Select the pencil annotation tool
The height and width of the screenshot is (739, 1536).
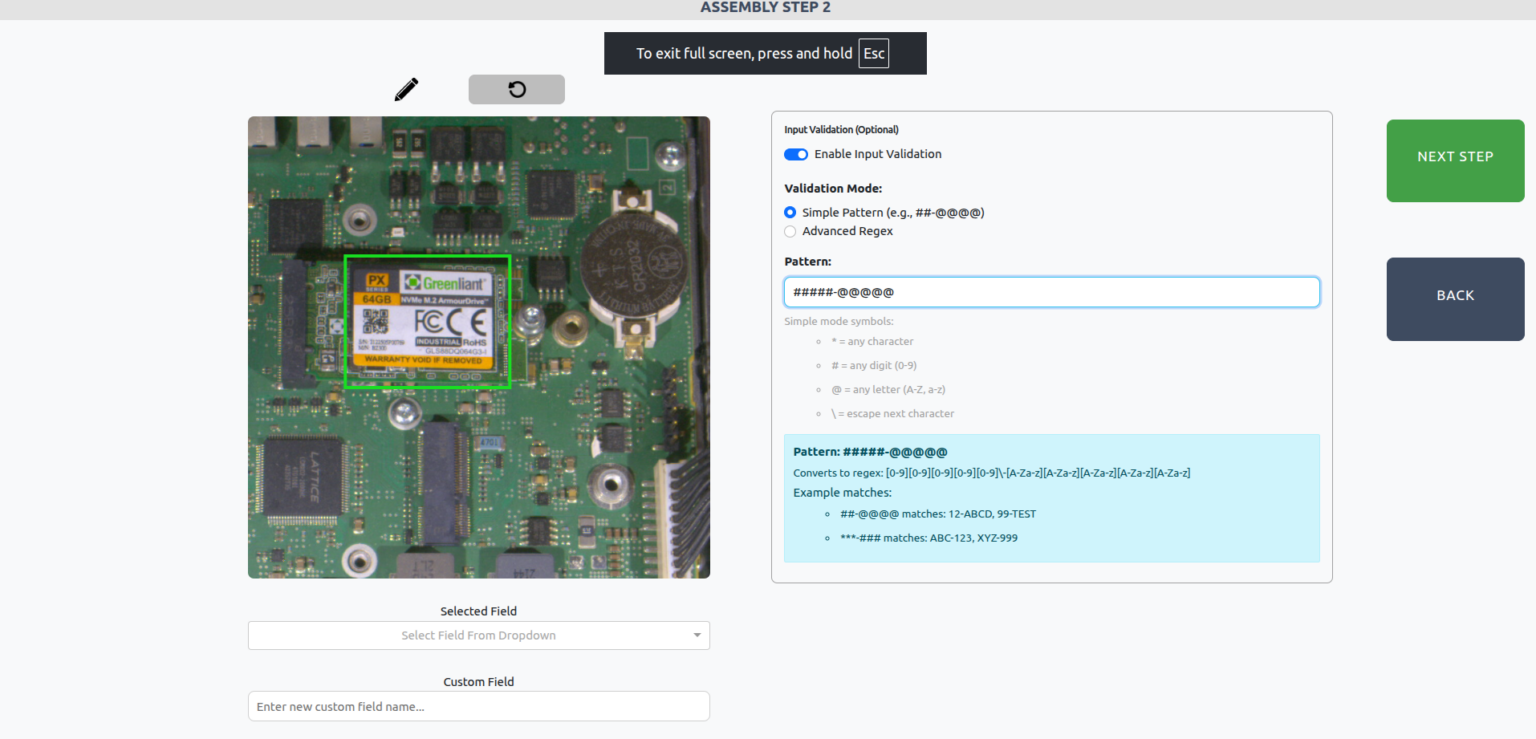pos(405,89)
